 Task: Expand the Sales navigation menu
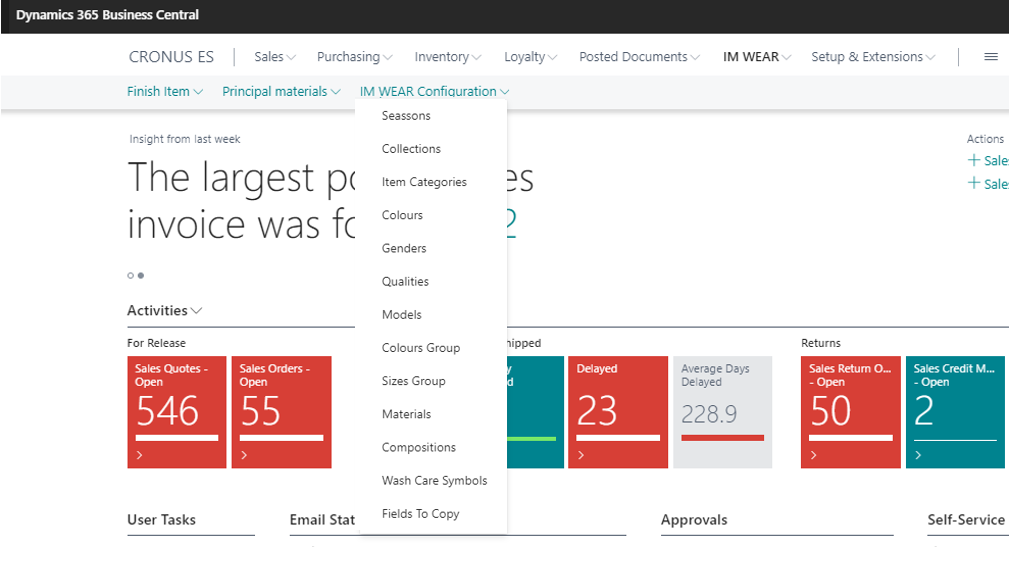tap(275, 57)
